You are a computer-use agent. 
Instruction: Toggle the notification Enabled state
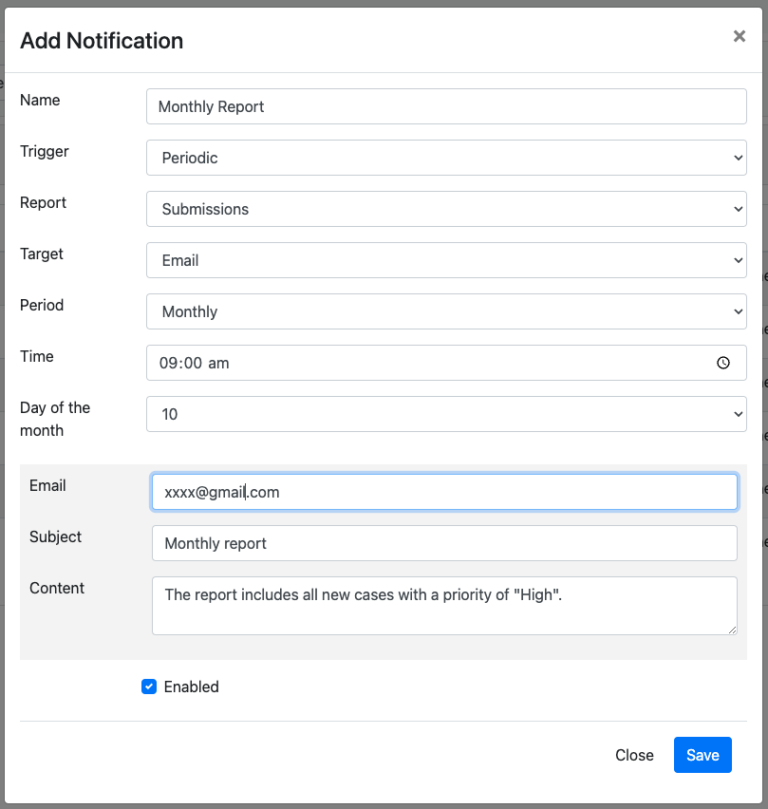(x=148, y=687)
